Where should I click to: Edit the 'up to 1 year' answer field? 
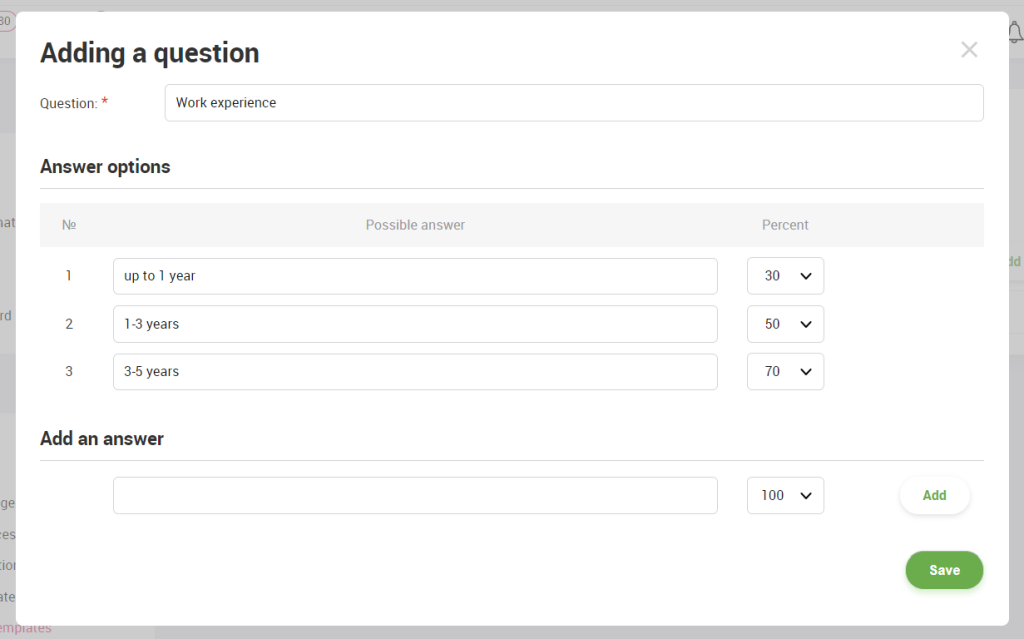tap(415, 276)
